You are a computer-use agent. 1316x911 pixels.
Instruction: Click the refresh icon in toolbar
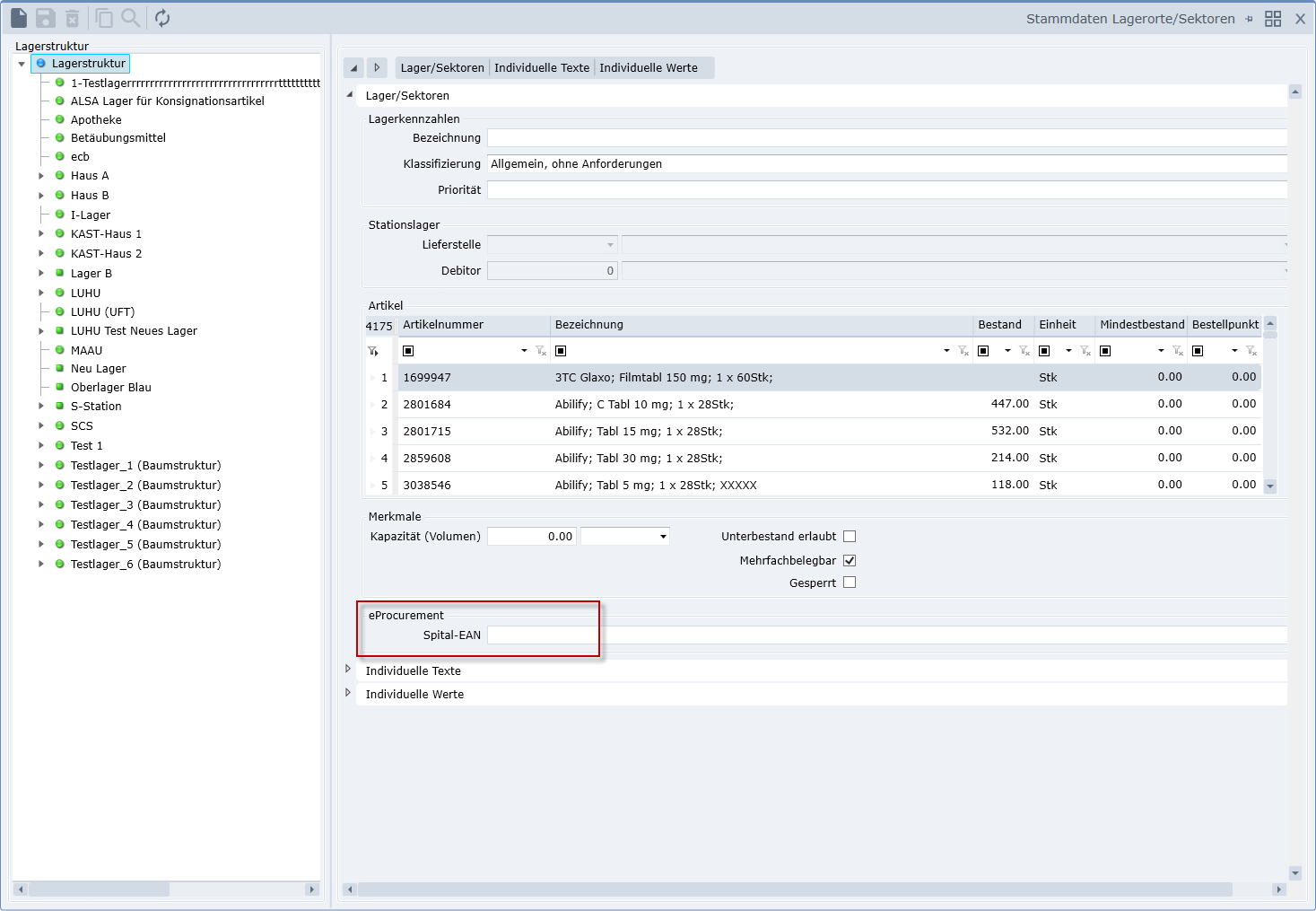click(x=162, y=18)
